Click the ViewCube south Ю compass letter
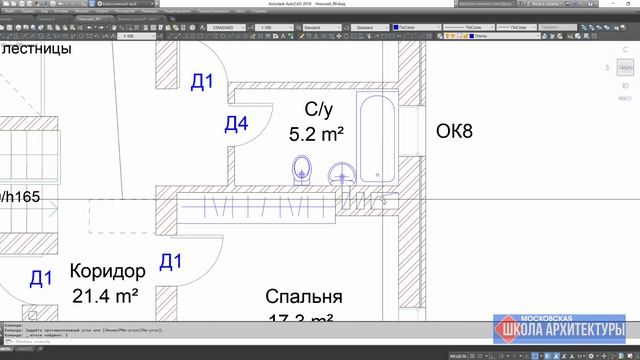This screenshot has width=640, height=360. click(x=625, y=86)
